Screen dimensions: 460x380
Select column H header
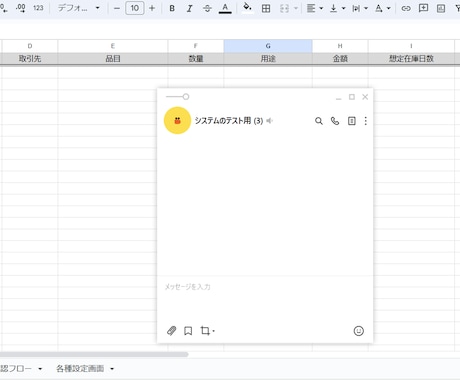tap(340, 46)
